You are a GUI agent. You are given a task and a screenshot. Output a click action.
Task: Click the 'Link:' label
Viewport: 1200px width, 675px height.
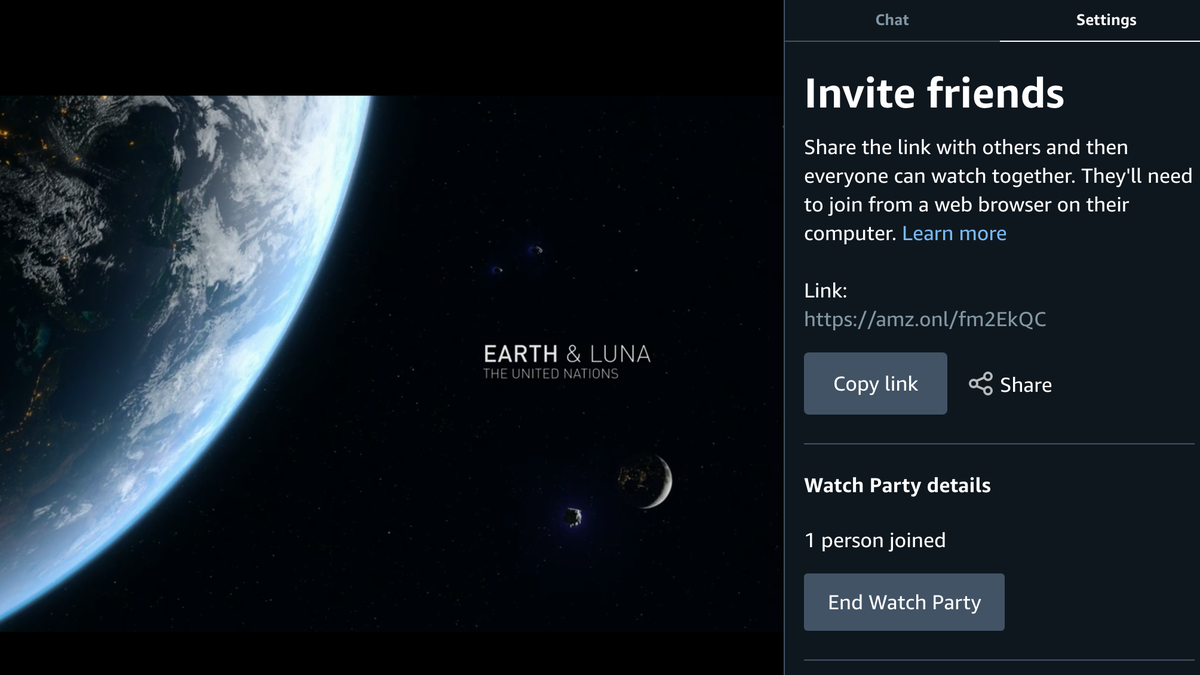(x=826, y=291)
